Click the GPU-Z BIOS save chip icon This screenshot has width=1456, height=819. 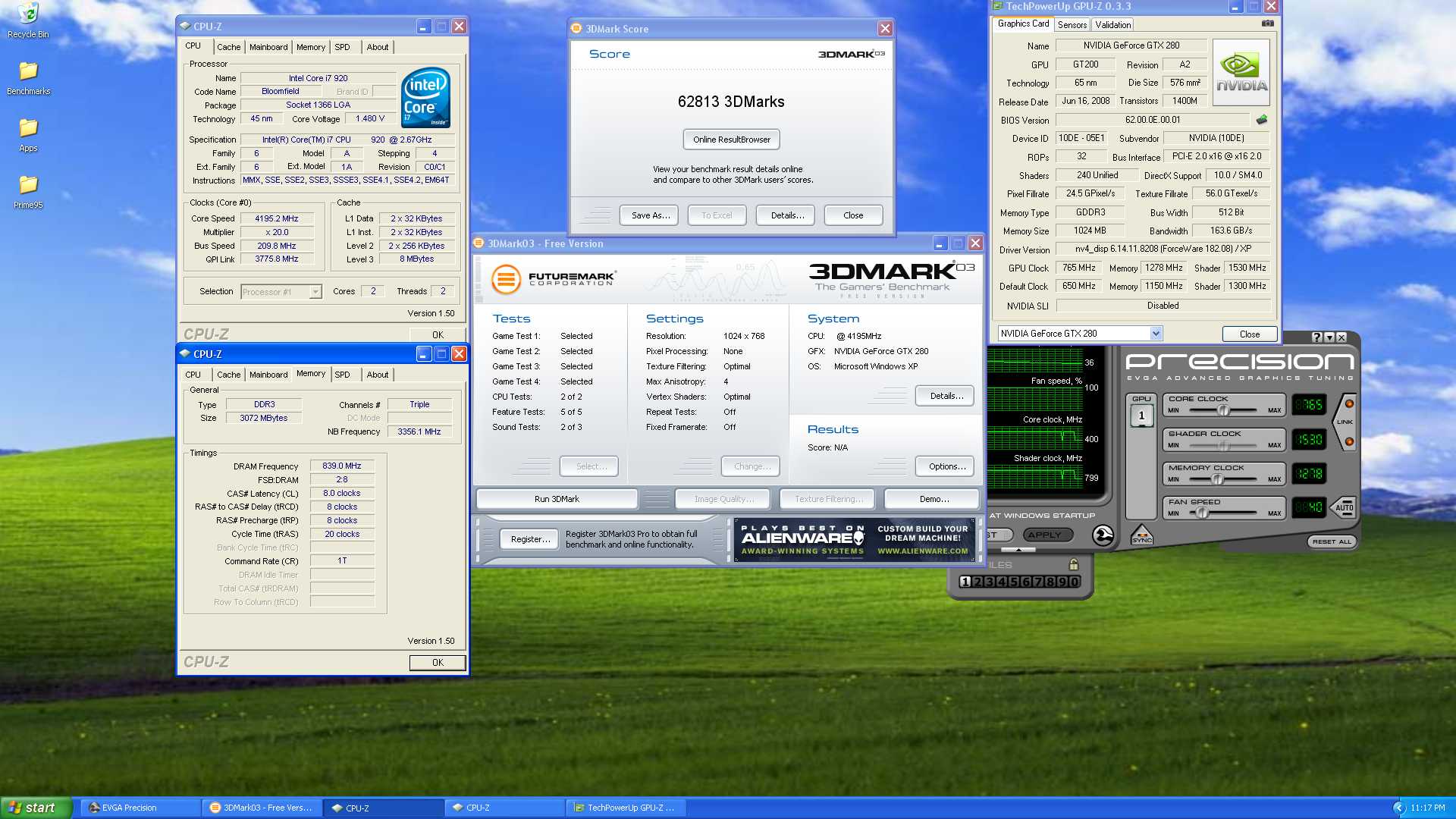pyautogui.click(x=1262, y=120)
